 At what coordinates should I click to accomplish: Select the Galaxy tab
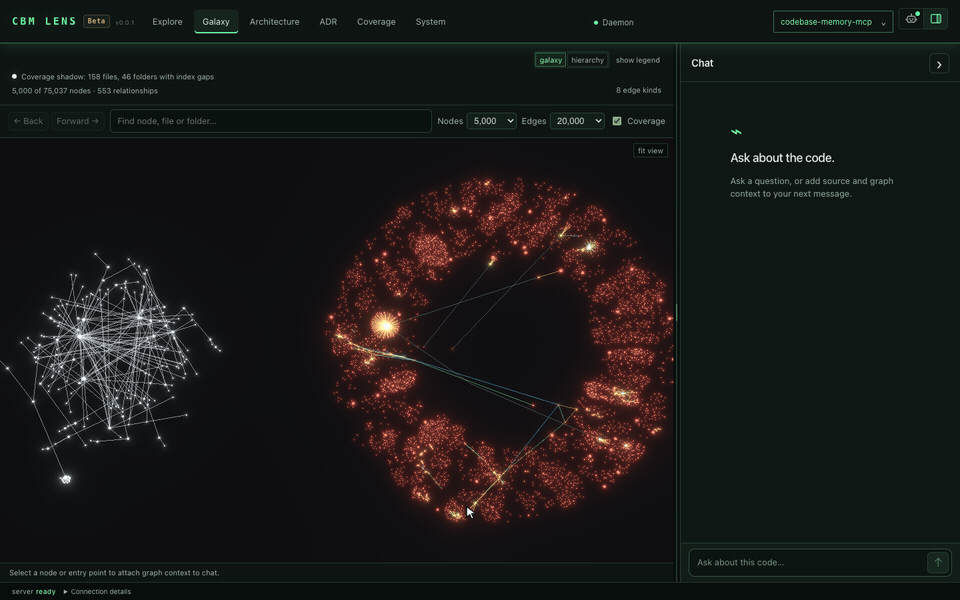(x=216, y=21)
